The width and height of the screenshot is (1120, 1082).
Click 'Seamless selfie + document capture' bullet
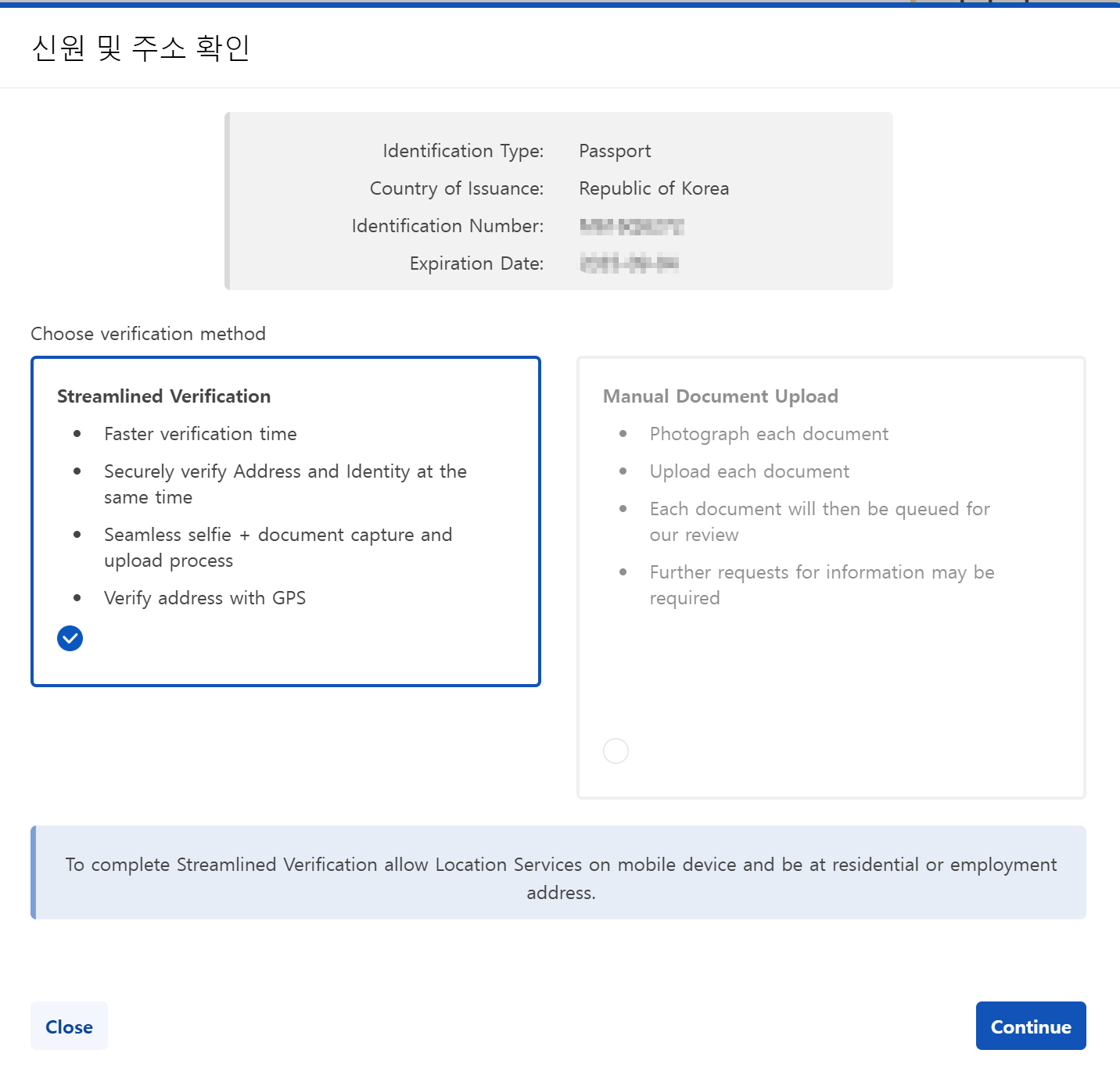click(x=278, y=547)
